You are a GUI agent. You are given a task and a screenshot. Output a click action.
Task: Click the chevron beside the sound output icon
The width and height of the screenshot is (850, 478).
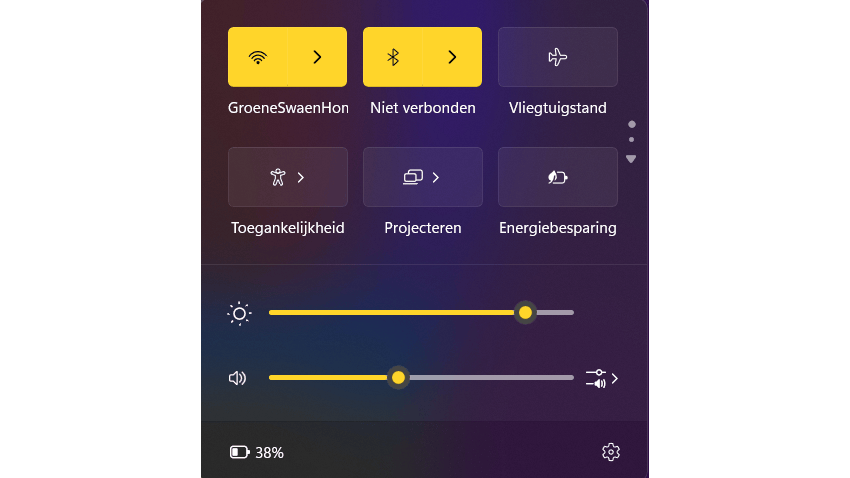615,379
